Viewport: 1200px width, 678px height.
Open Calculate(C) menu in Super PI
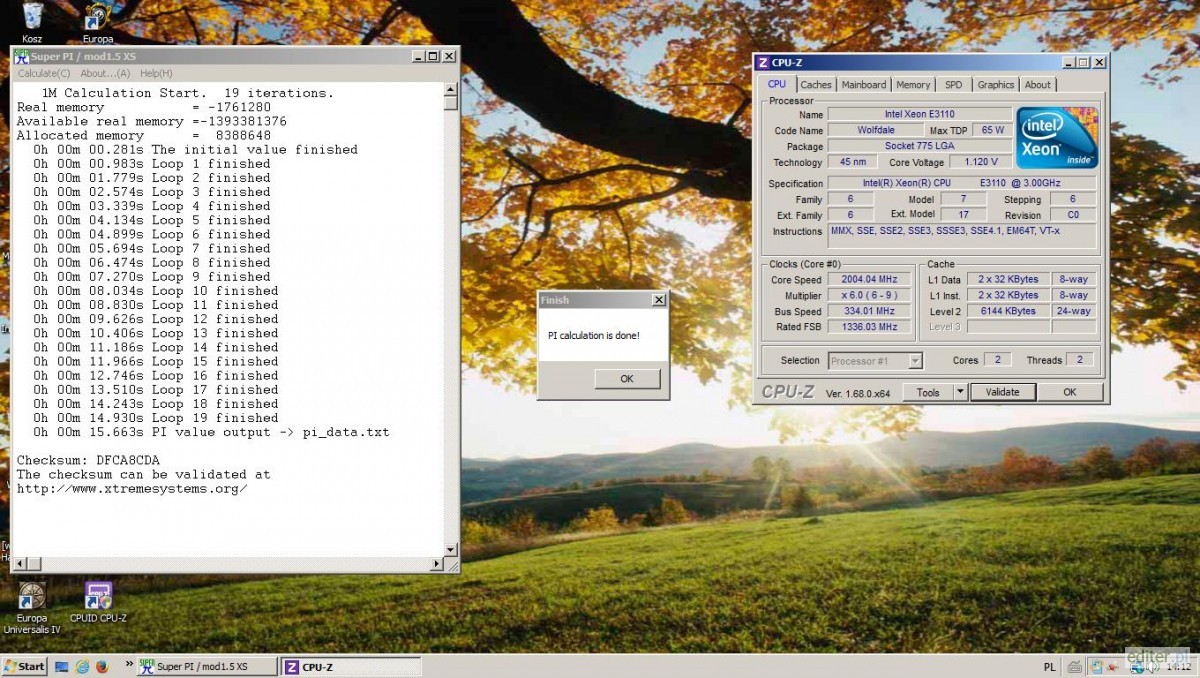pos(44,73)
